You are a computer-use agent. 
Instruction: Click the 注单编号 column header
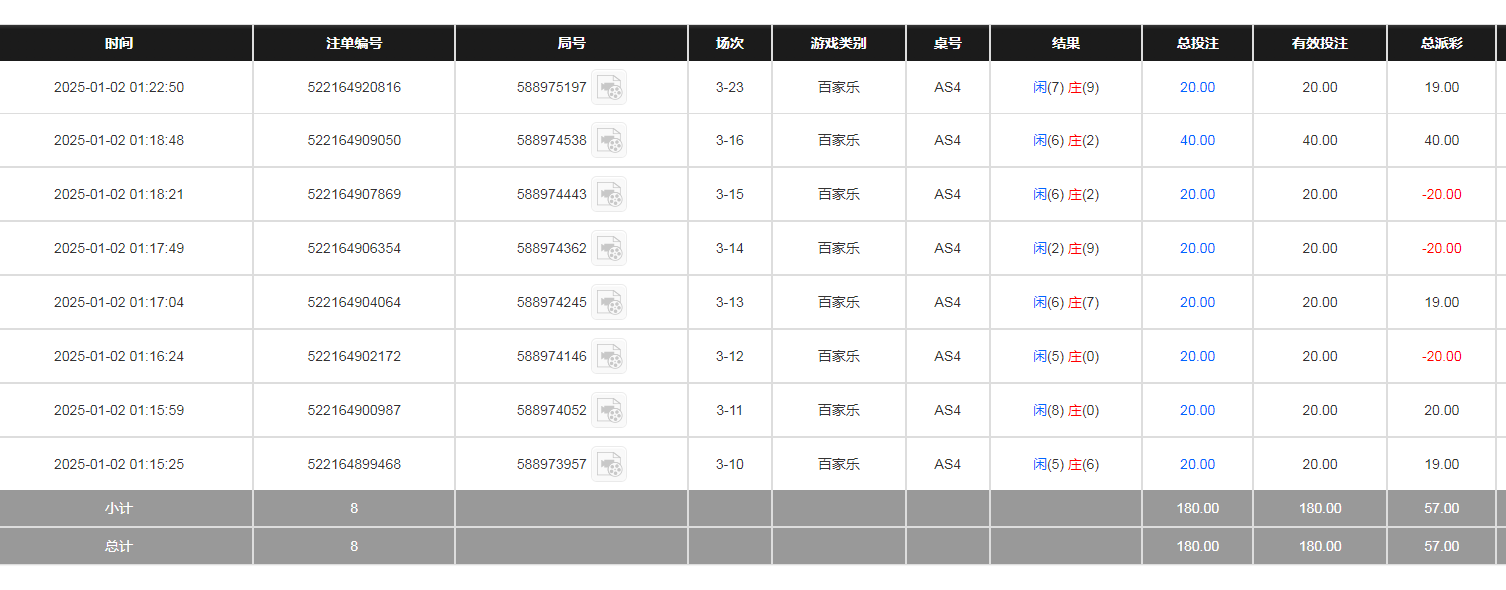354,44
